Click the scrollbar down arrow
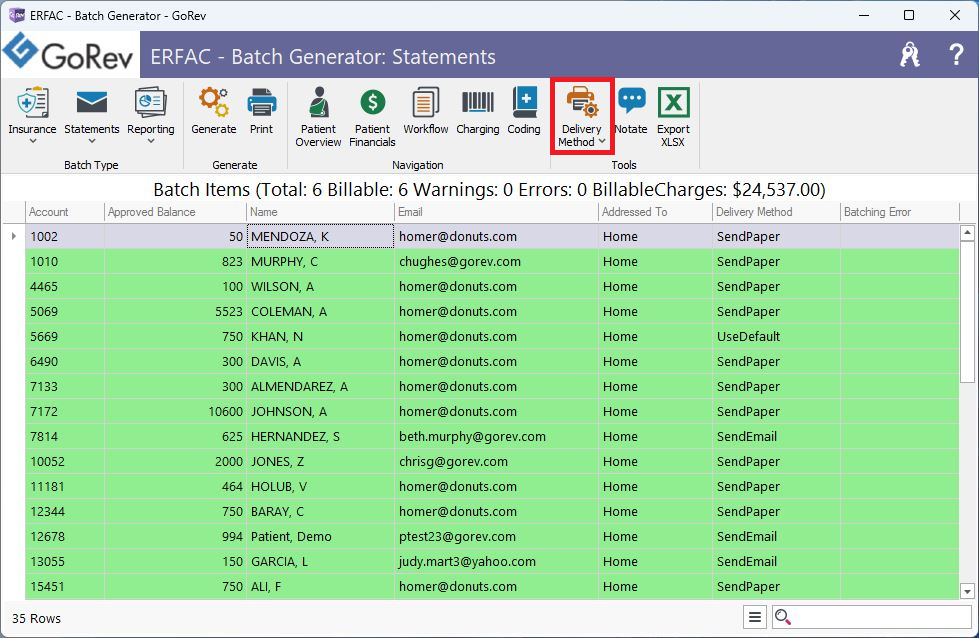979x638 pixels. tap(967, 591)
